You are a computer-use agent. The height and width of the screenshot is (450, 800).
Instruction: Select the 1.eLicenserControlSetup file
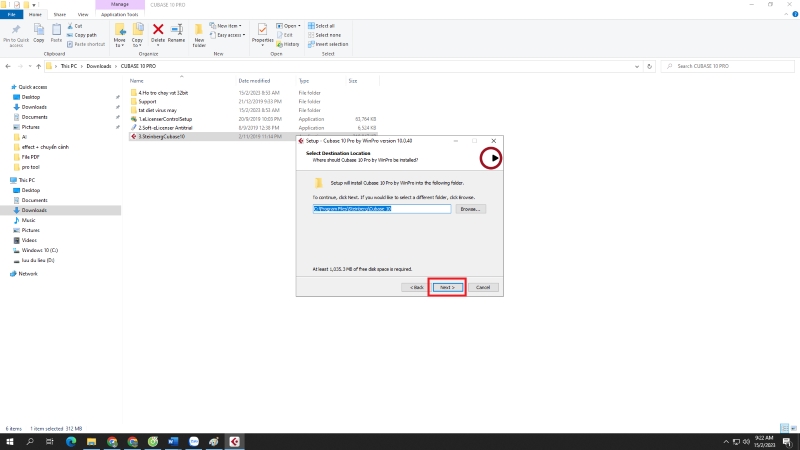[165, 119]
